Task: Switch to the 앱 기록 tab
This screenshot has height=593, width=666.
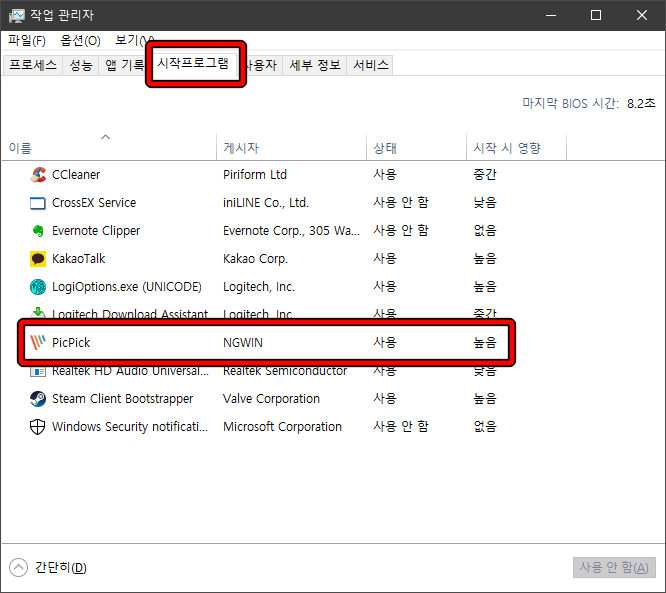Action: (x=124, y=65)
